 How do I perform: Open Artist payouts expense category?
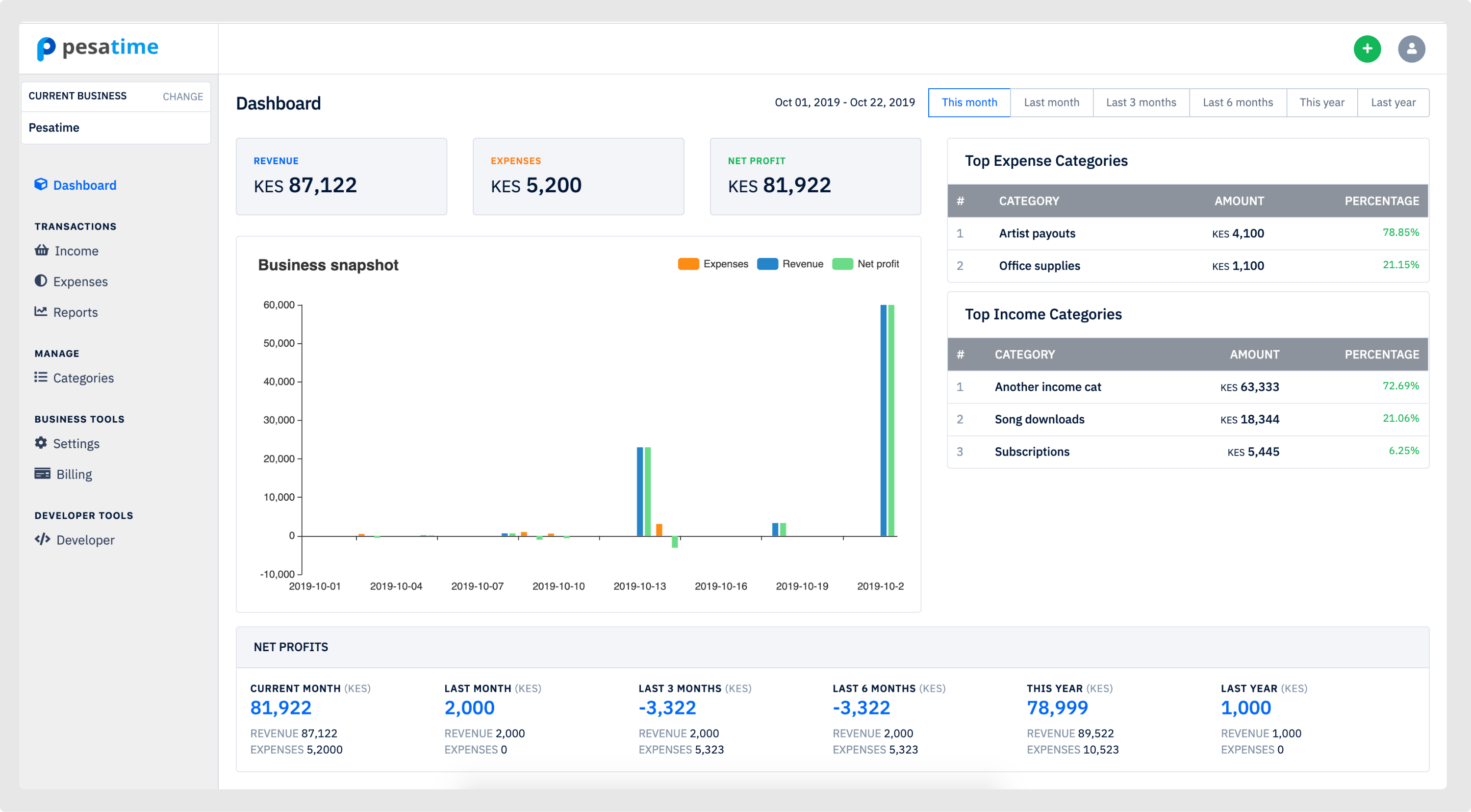pyautogui.click(x=1037, y=233)
